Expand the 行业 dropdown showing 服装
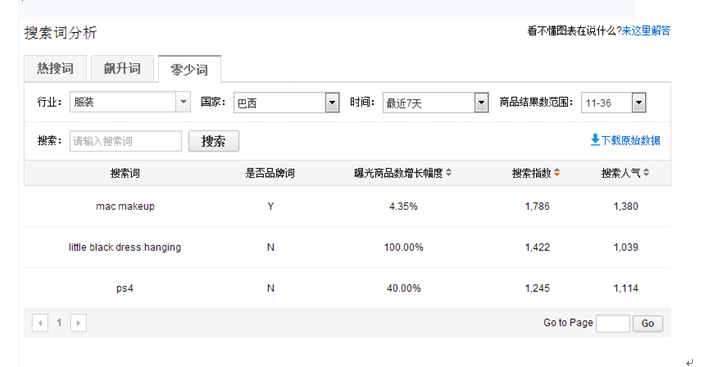This screenshot has height=367, width=725. tap(129, 102)
